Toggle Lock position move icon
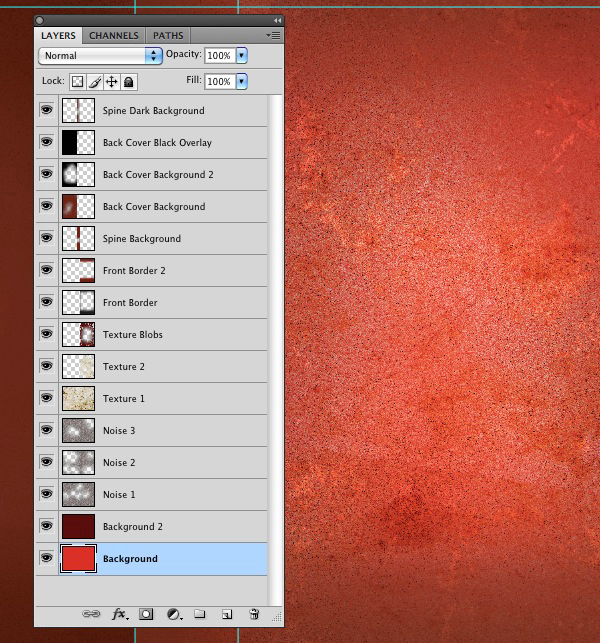Viewport: 600px width, 643px height. (112, 82)
